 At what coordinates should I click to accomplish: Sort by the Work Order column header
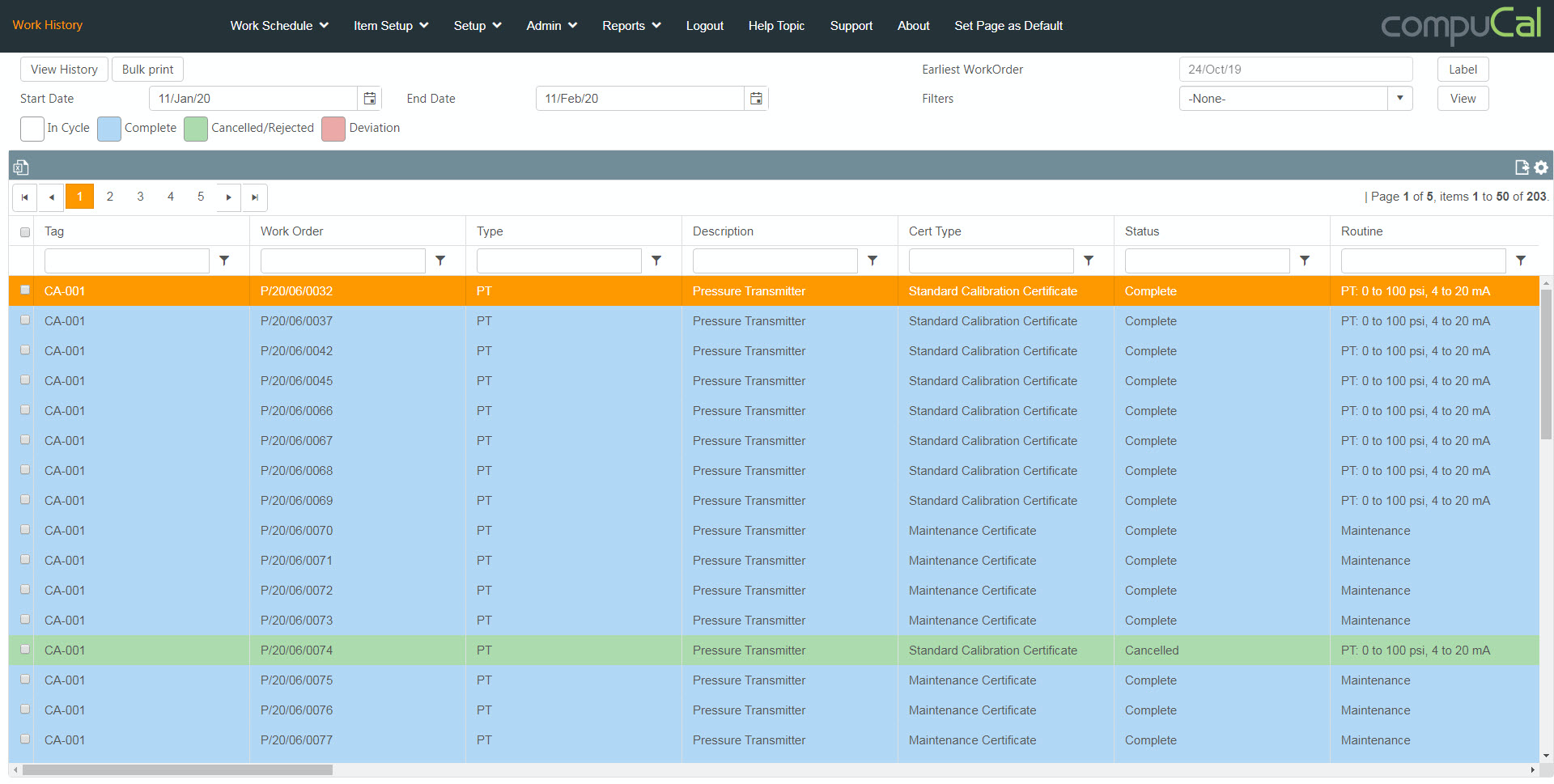point(291,231)
